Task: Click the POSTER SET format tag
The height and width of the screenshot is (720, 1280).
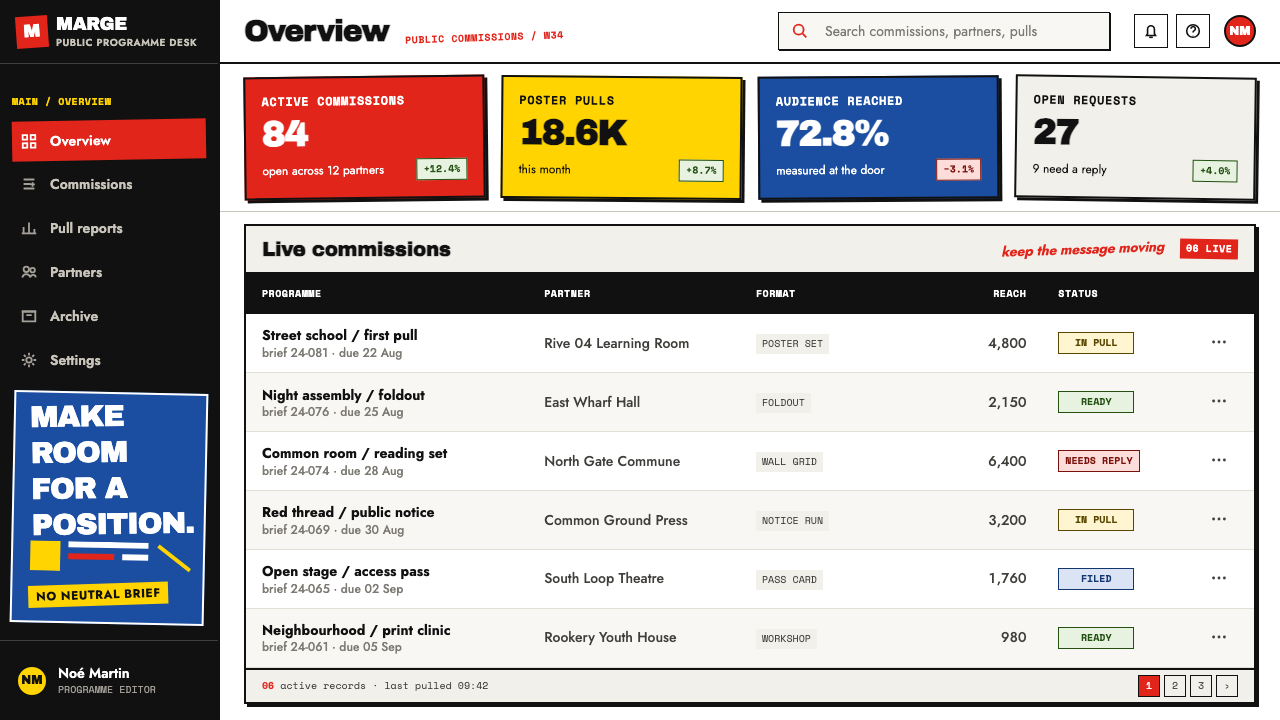Action: [x=792, y=344]
